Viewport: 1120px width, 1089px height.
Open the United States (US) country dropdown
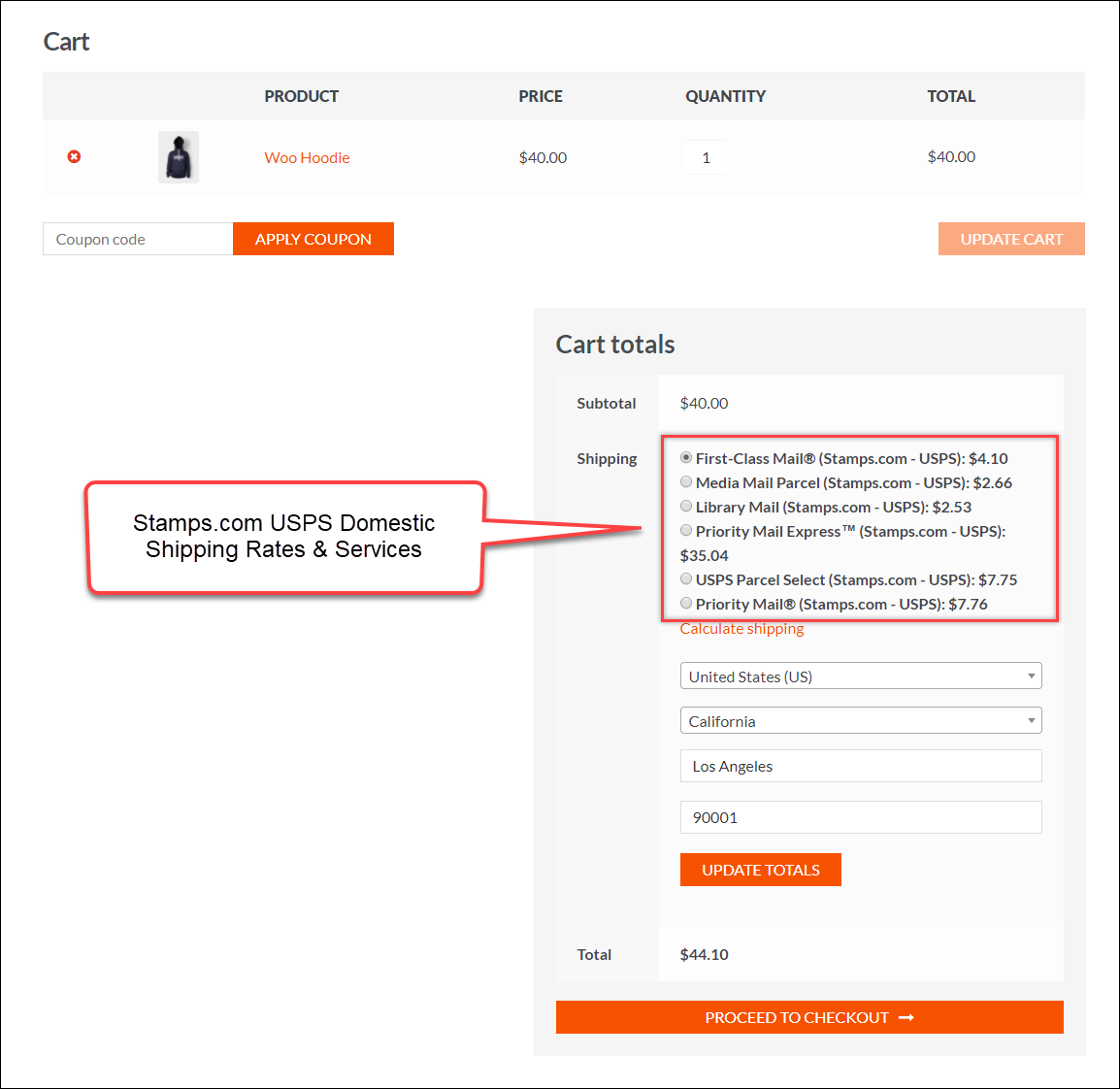(x=861, y=676)
